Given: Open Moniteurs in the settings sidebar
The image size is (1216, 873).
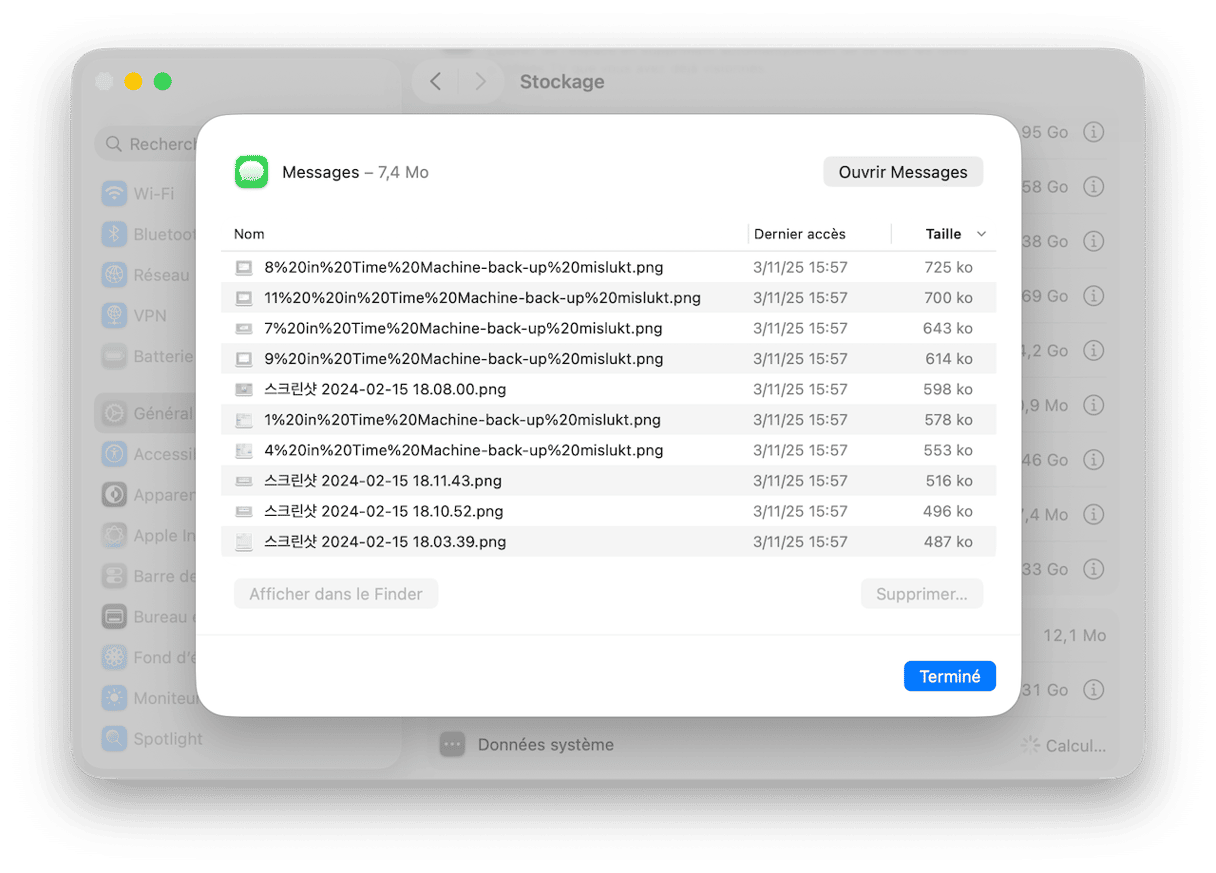Looking at the screenshot, I should coord(148,698).
